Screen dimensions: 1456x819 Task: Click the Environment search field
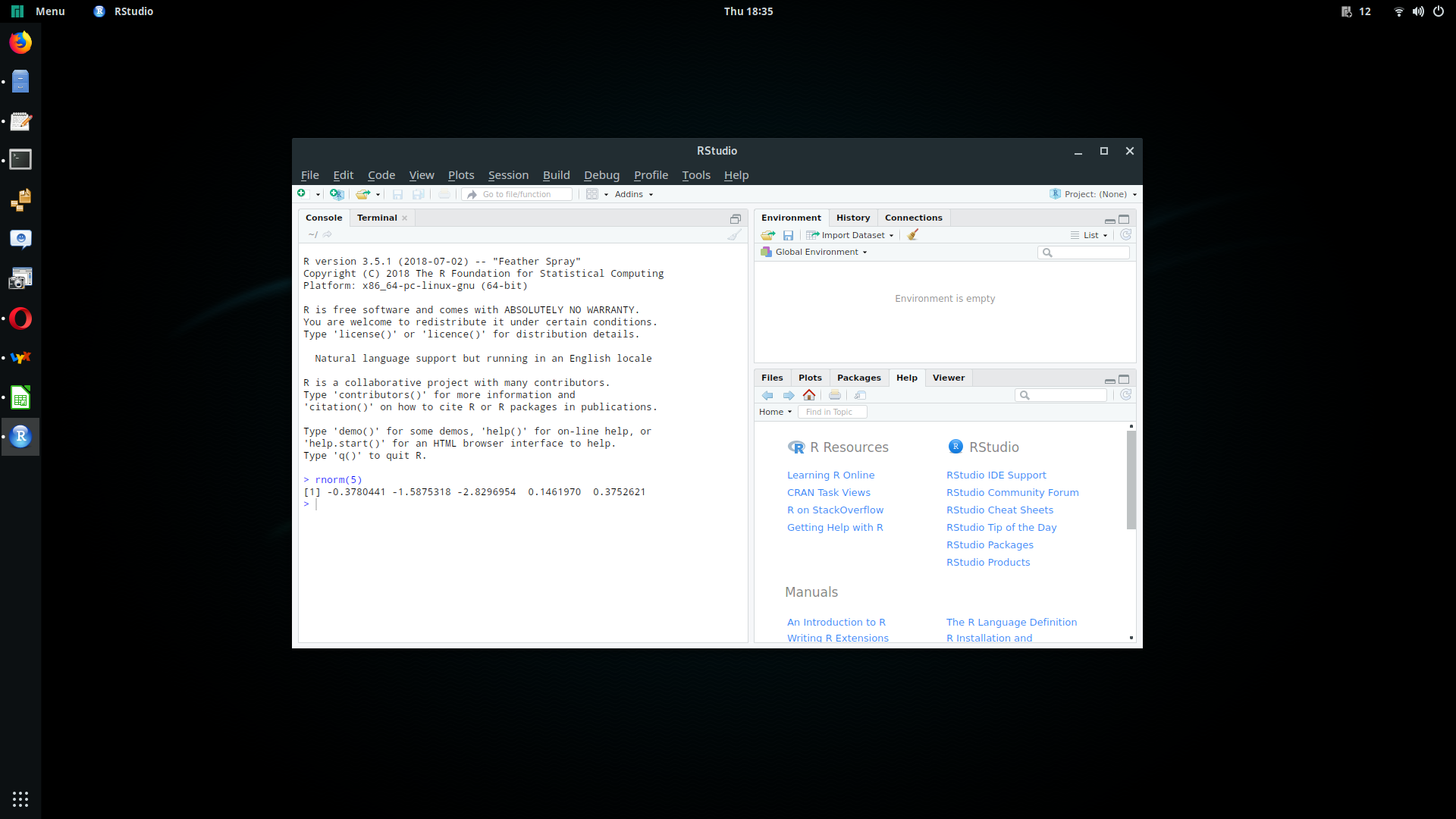pos(1084,253)
